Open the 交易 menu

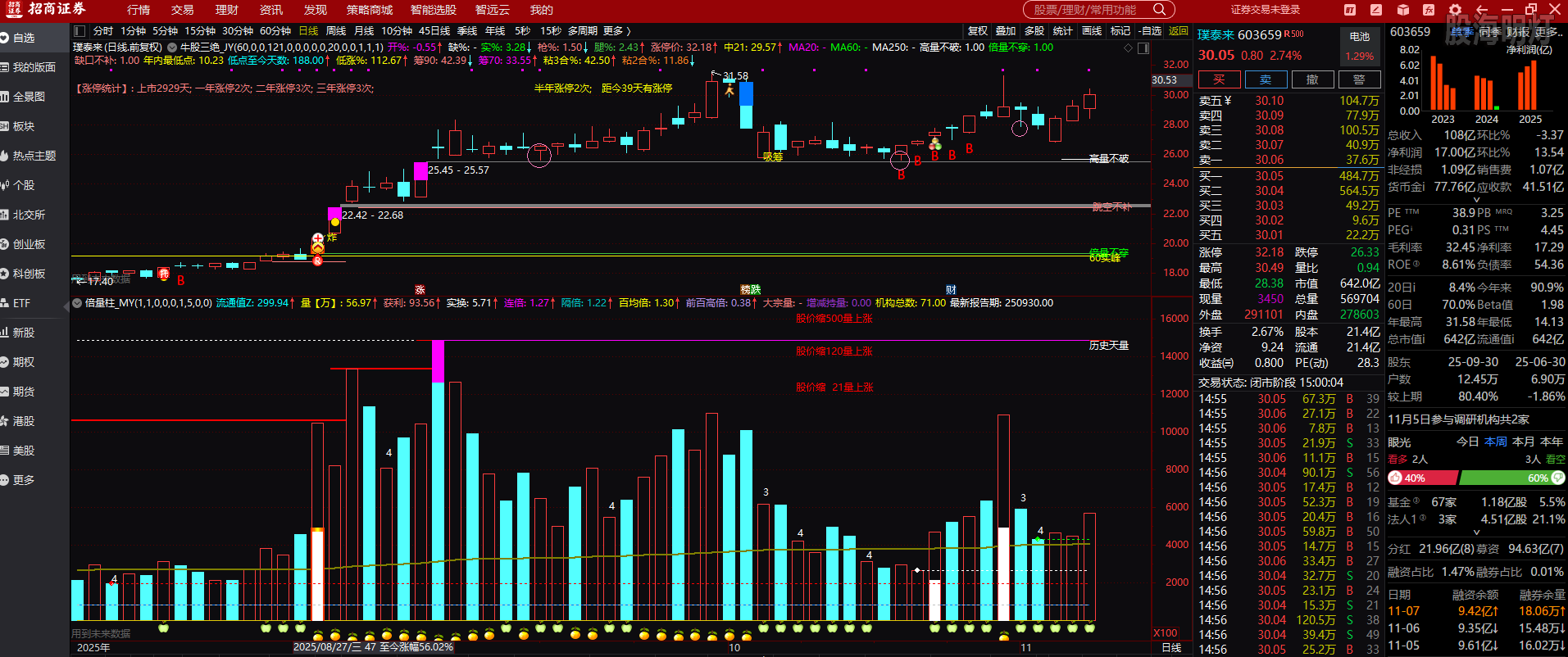182,10
